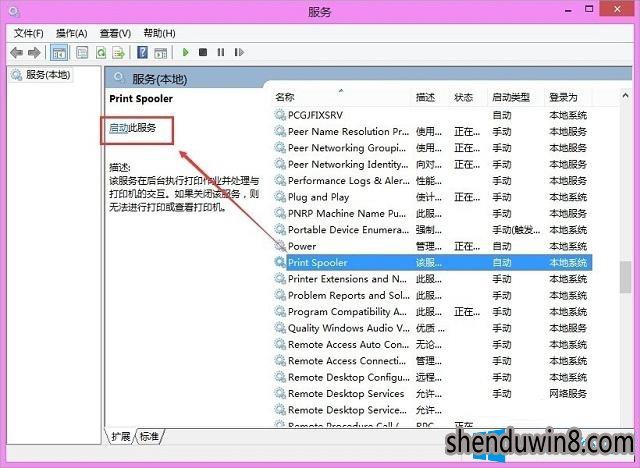Open the 操作(A) menu
The height and width of the screenshot is (468, 640).
click(x=72, y=33)
